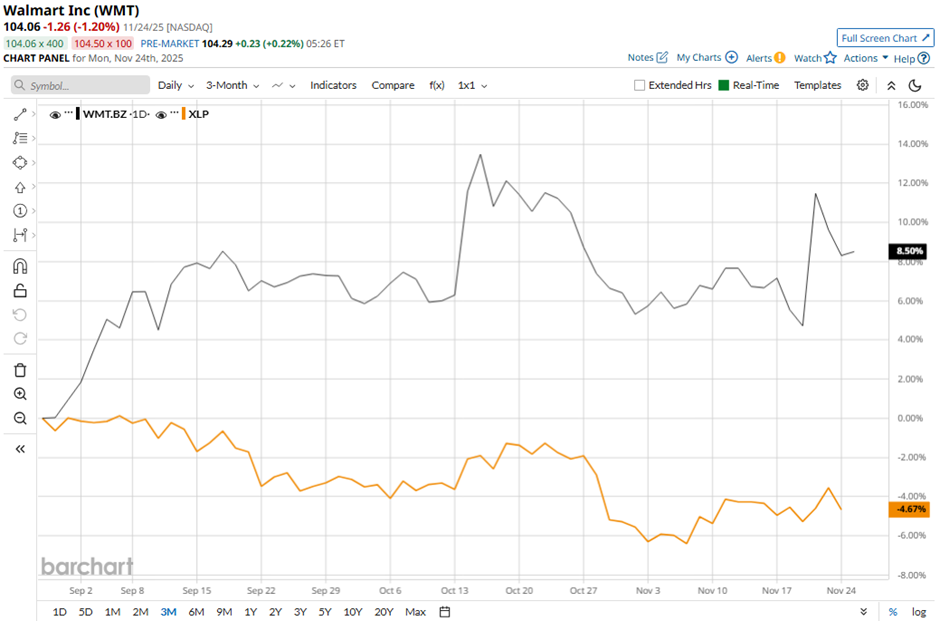Open the f(x) expressions menu
This screenshot has width=940, height=621.
[437, 86]
